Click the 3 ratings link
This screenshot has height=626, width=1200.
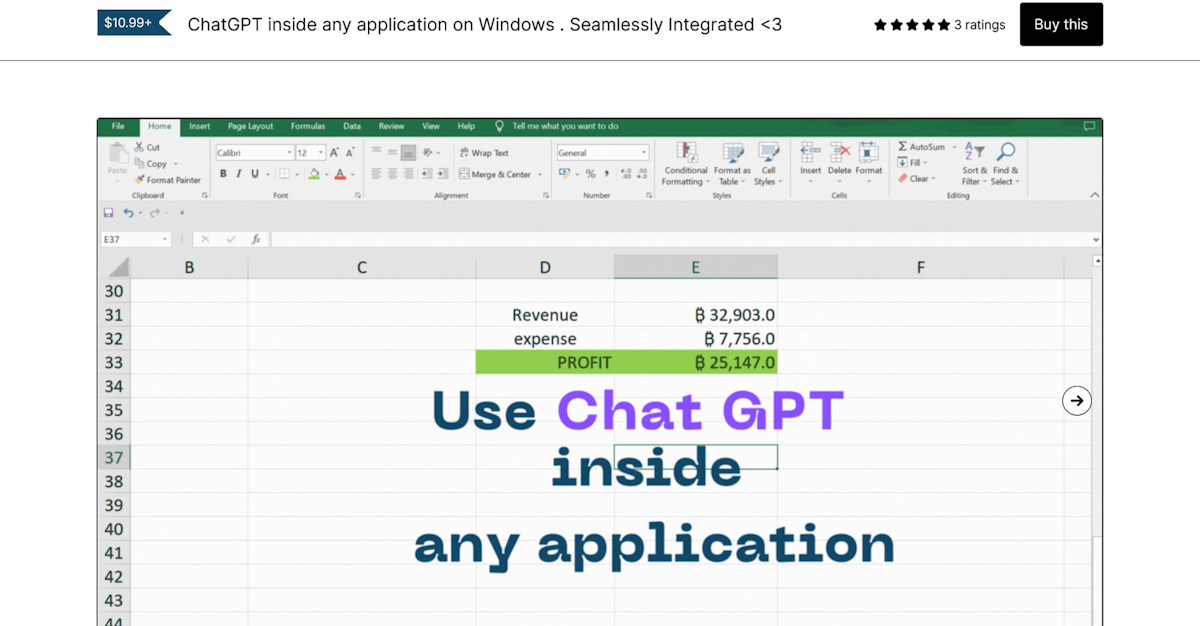click(980, 25)
